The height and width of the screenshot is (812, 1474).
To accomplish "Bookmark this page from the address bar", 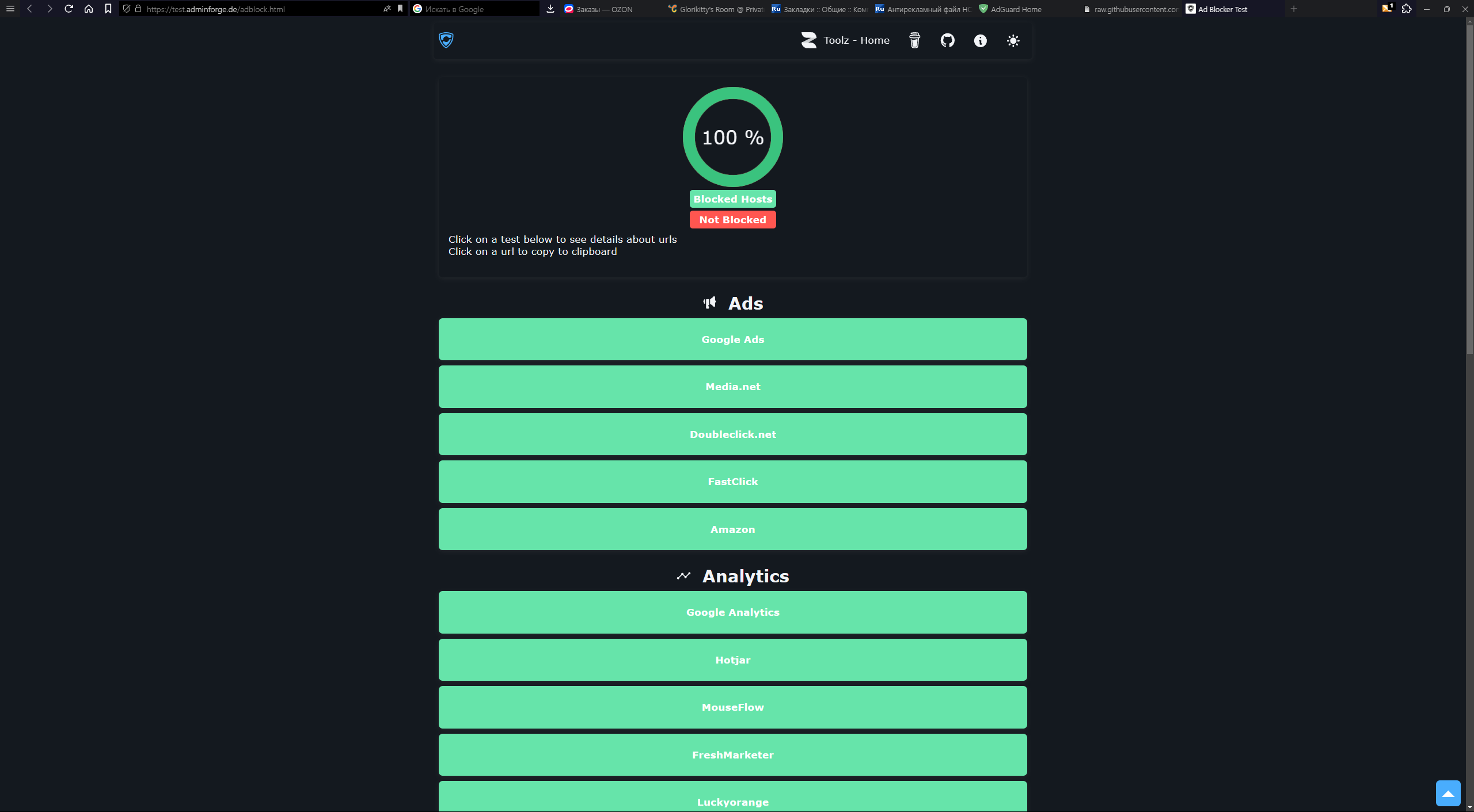I will [400, 9].
